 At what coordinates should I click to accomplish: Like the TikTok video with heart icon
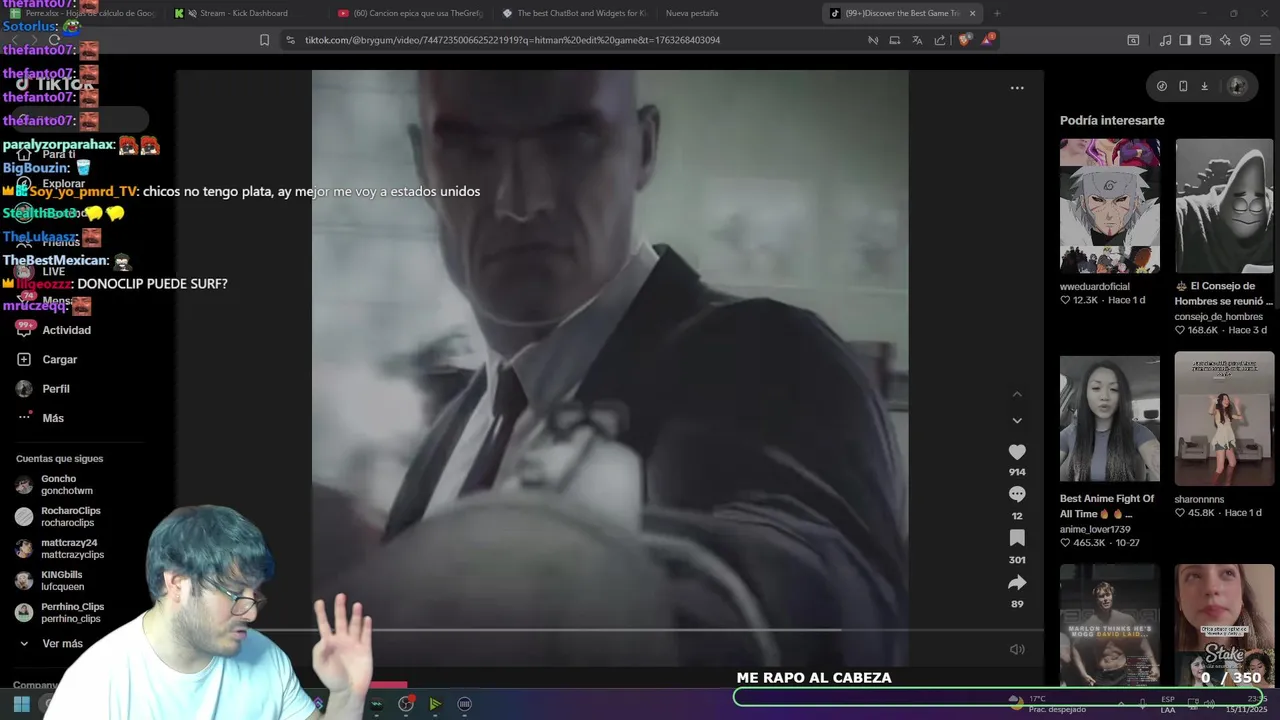point(1017,452)
